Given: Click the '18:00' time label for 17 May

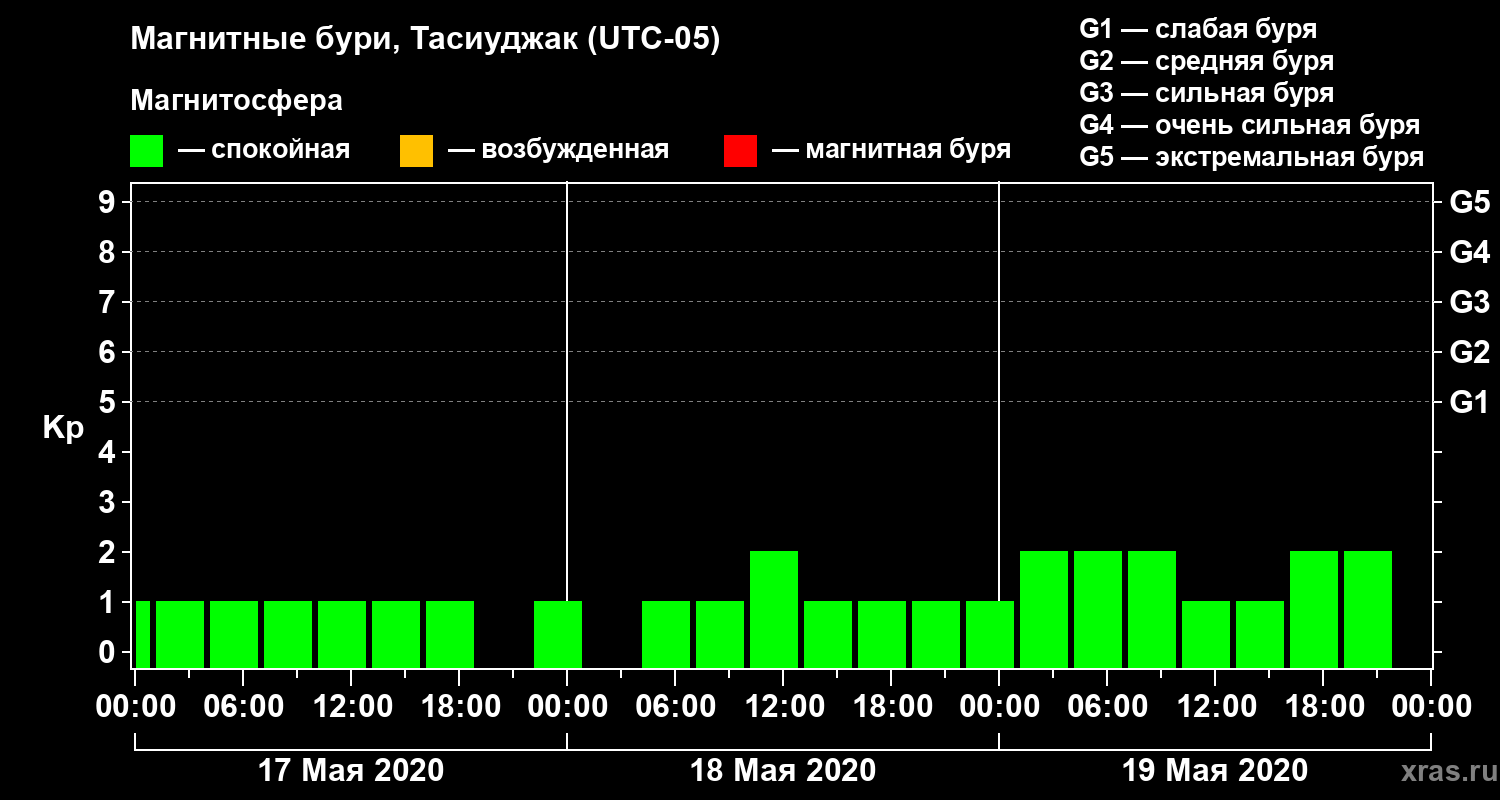Looking at the screenshot, I should point(459,707).
